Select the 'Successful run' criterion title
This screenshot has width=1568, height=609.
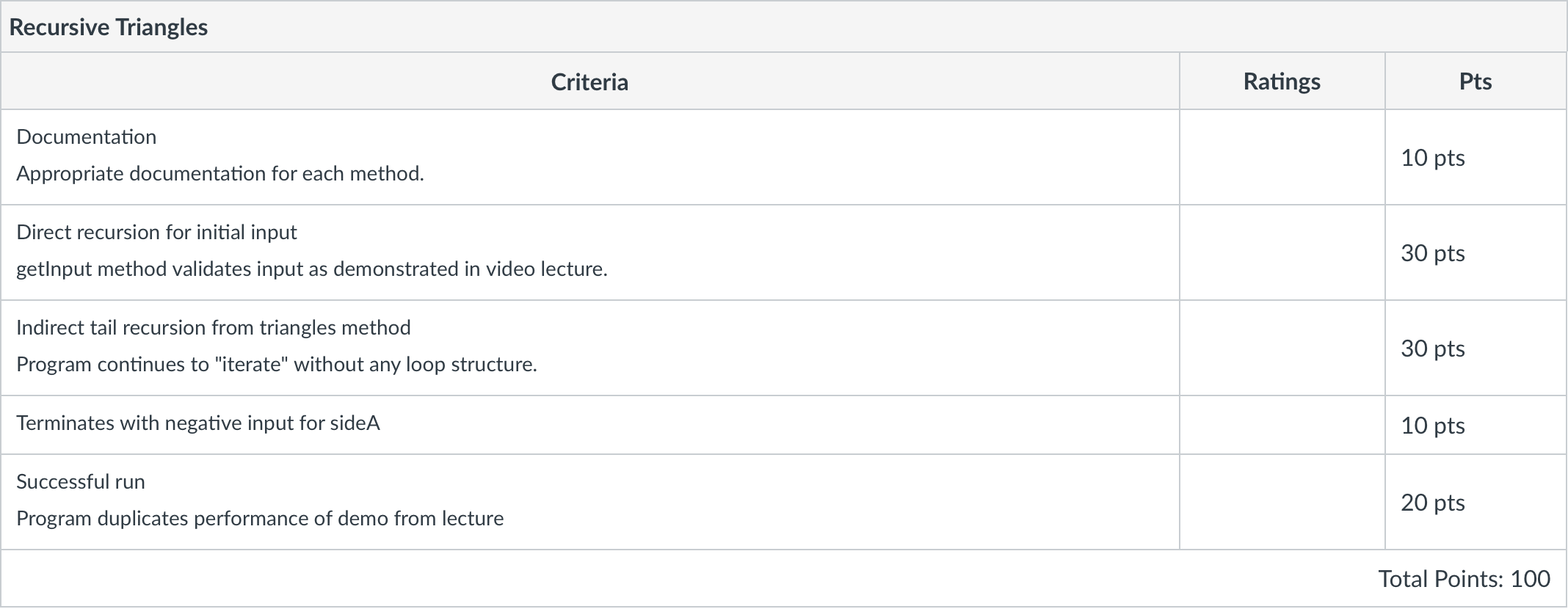click(81, 482)
